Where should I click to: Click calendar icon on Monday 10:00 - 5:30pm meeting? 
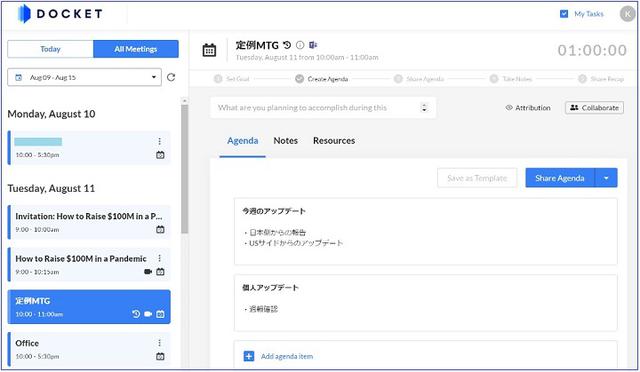click(x=160, y=155)
